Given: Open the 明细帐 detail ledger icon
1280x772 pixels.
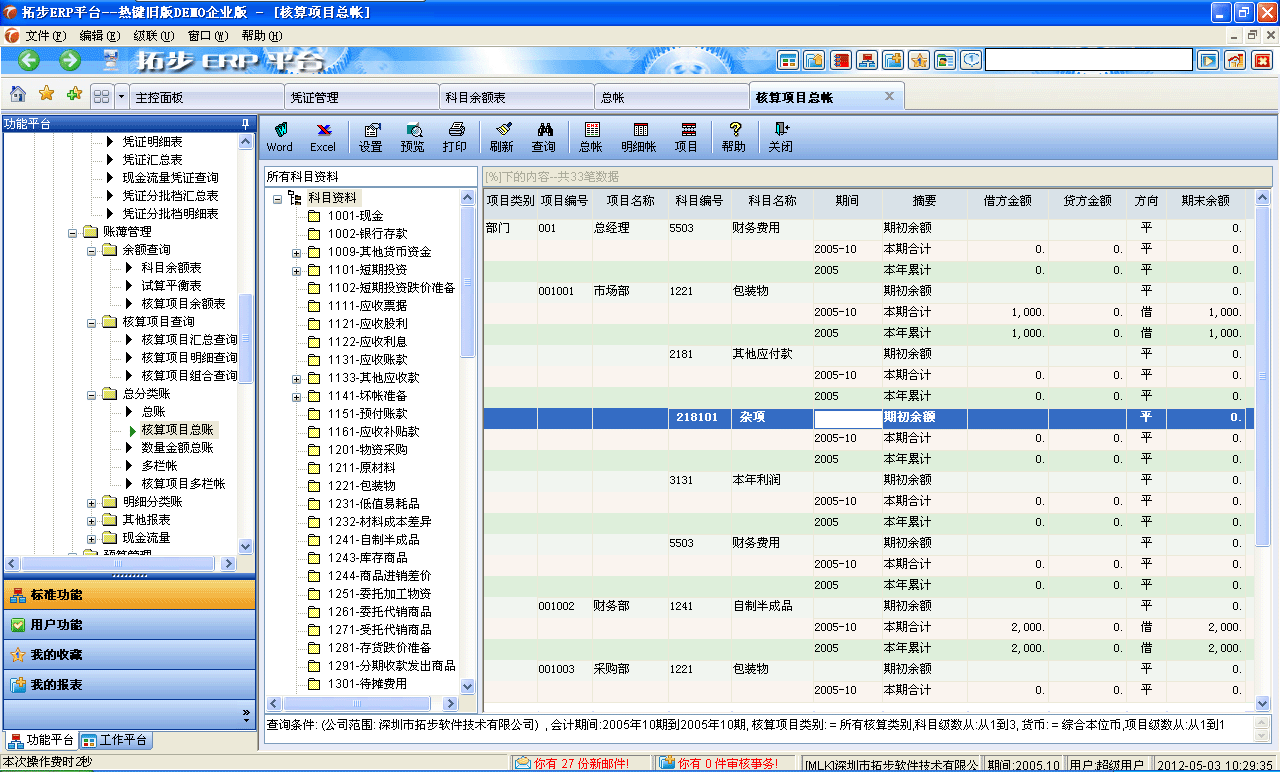Looking at the screenshot, I should click(x=640, y=137).
